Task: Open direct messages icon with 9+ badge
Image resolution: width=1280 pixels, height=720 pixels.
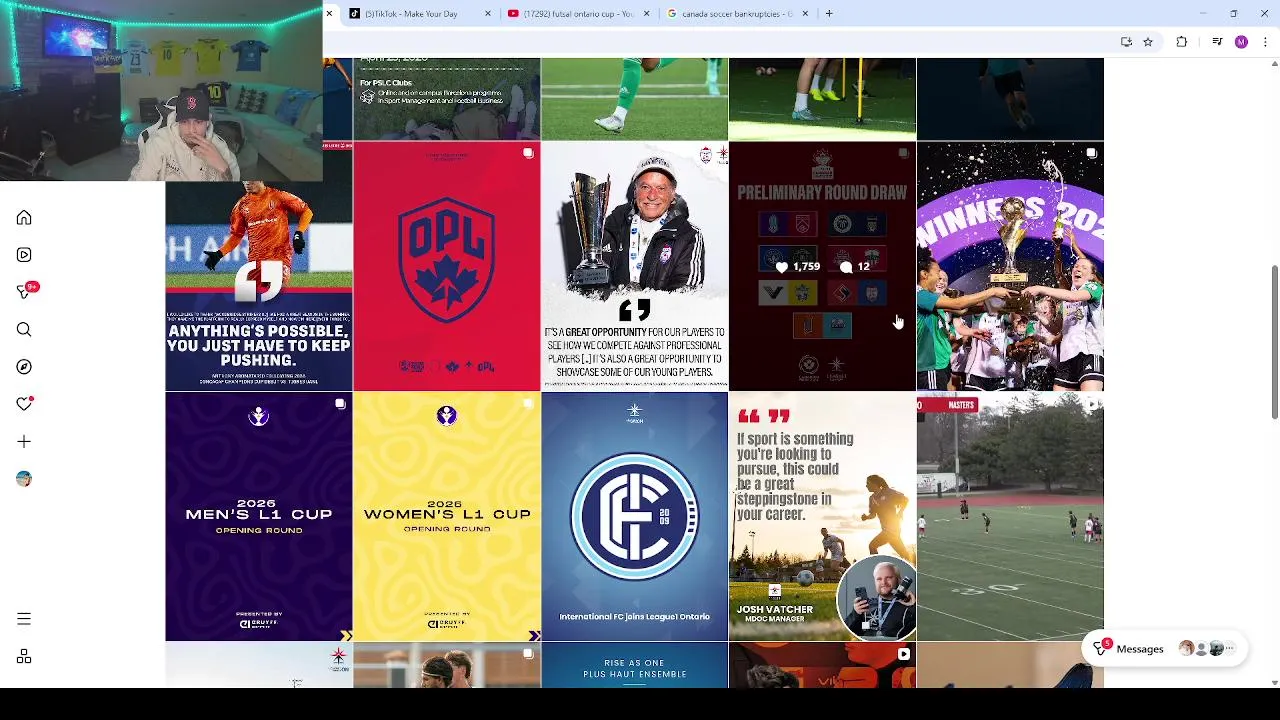Action: (x=25, y=291)
